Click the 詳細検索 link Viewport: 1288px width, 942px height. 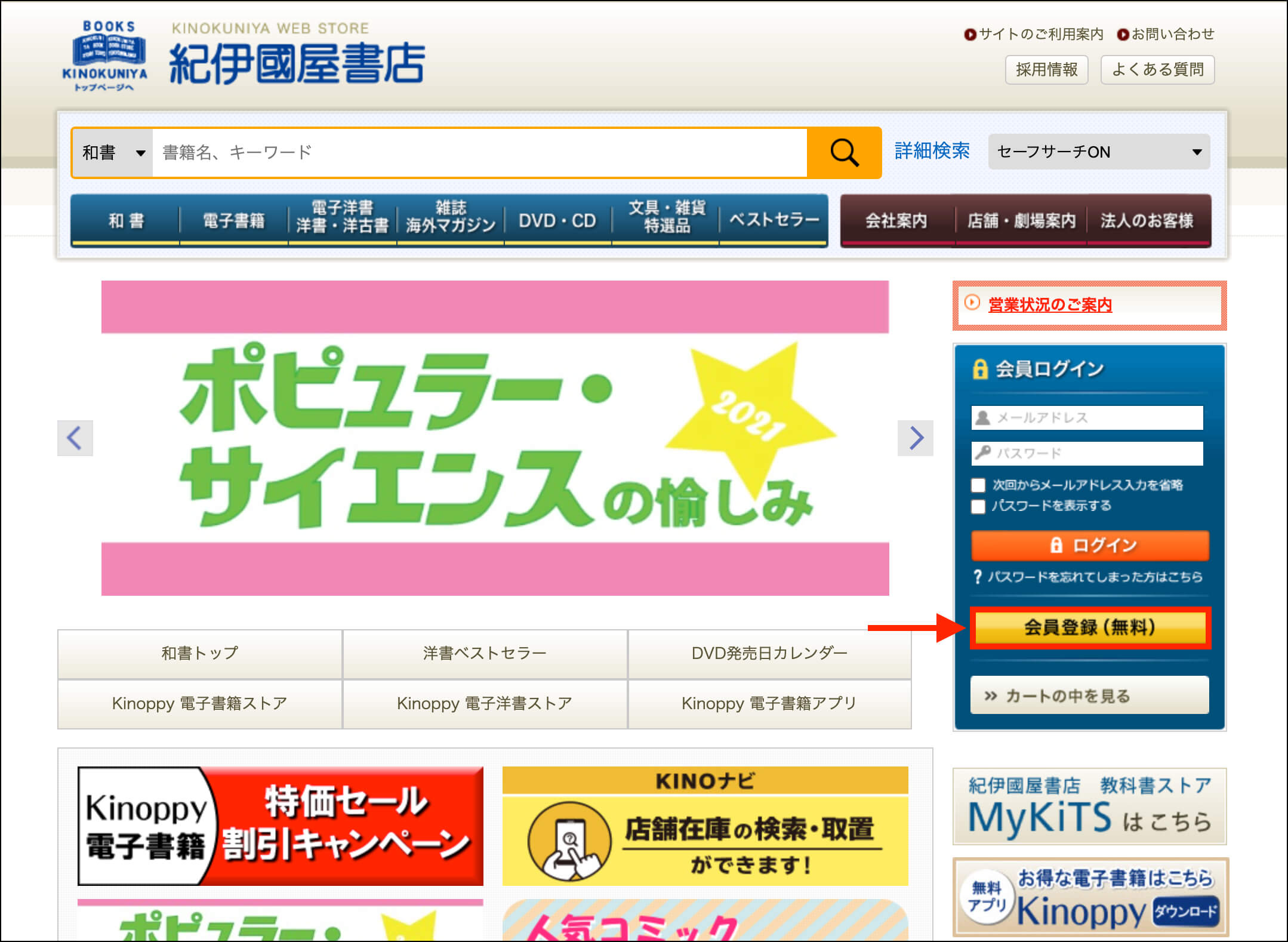pyautogui.click(x=932, y=150)
